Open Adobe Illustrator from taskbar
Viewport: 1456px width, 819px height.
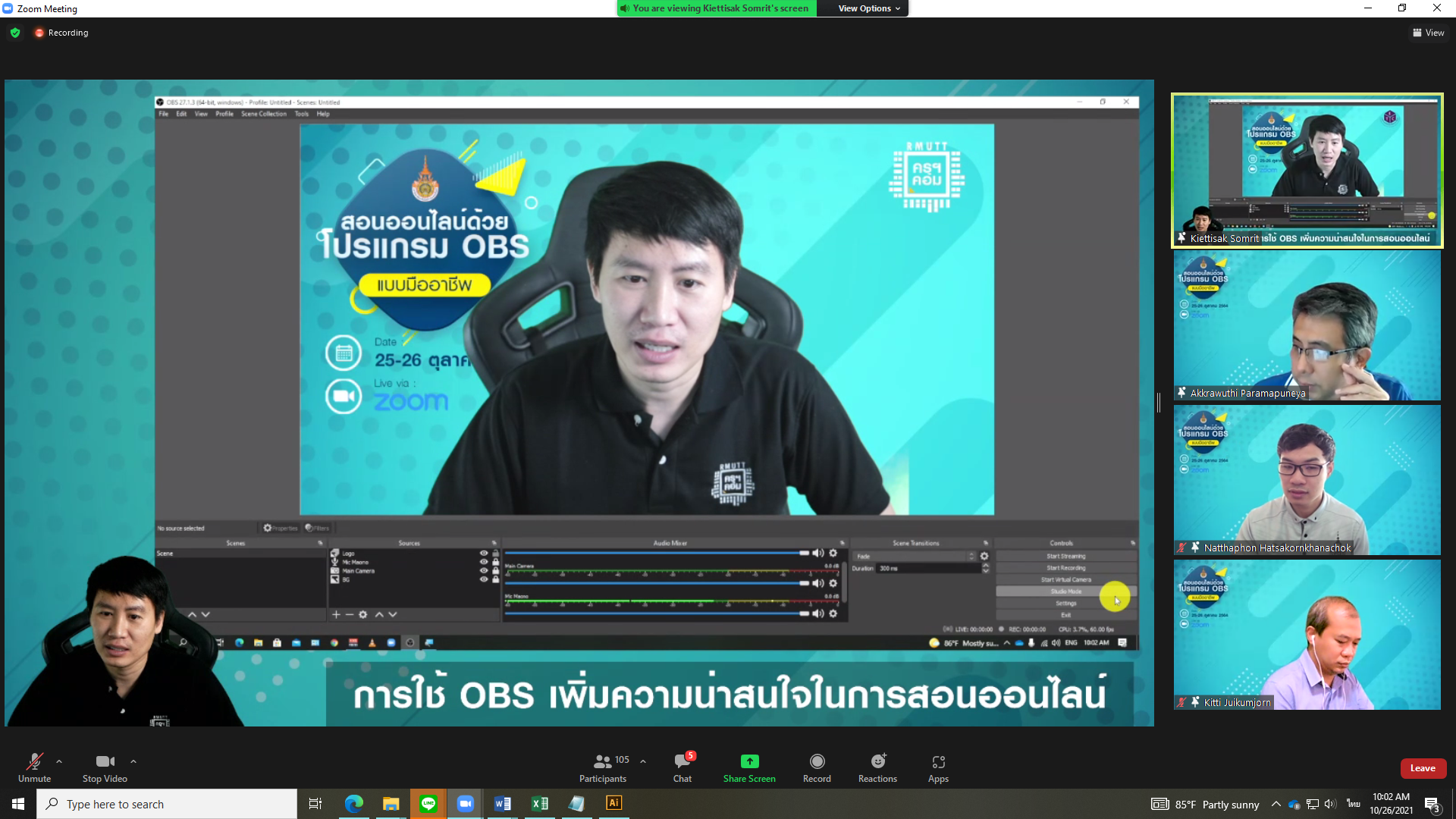pyautogui.click(x=613, y=803)
